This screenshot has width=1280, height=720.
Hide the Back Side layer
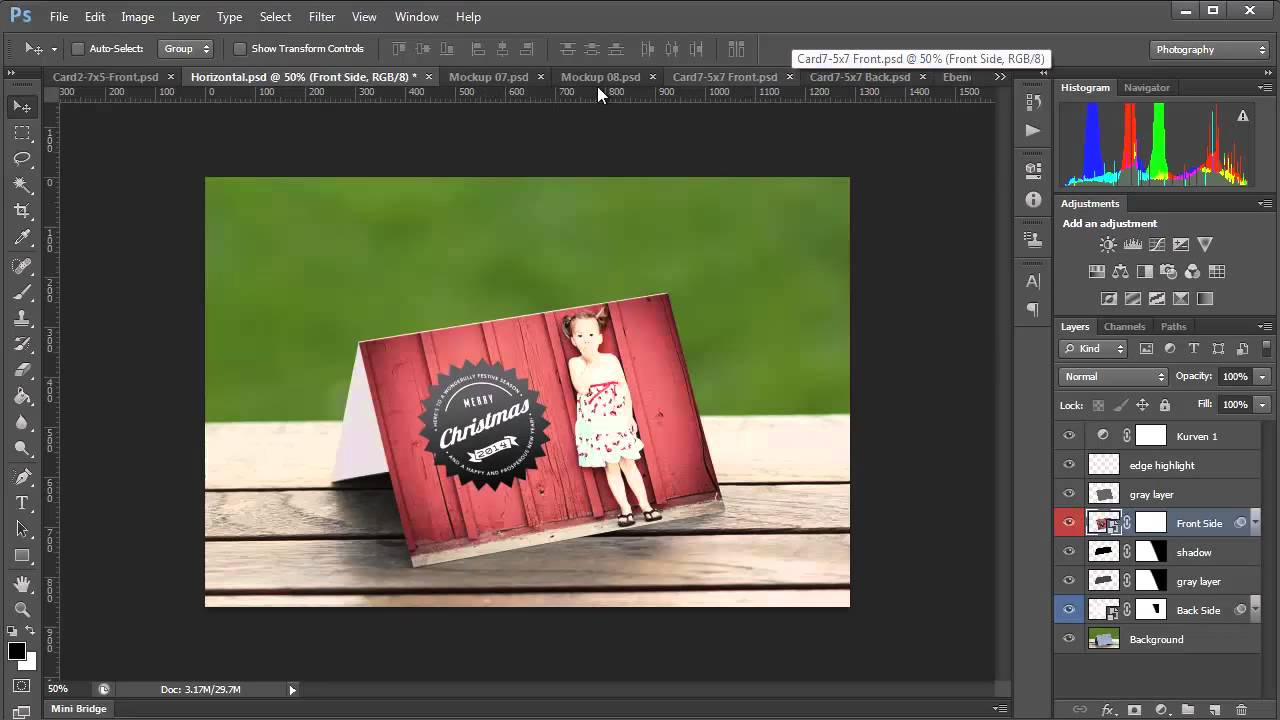click(x=1069, y=610)
